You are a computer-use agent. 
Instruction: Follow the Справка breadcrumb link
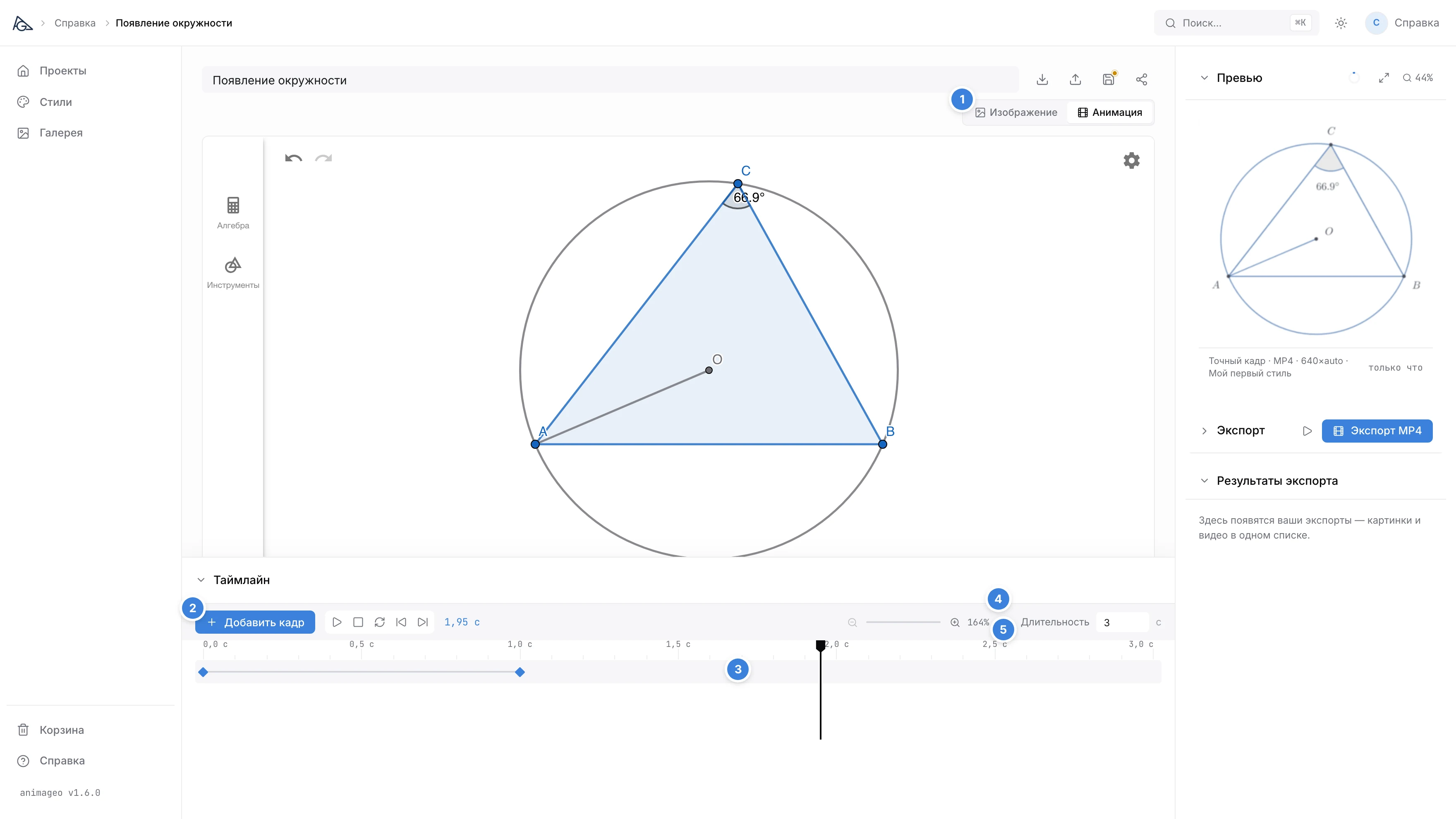(x=74, y=23)
